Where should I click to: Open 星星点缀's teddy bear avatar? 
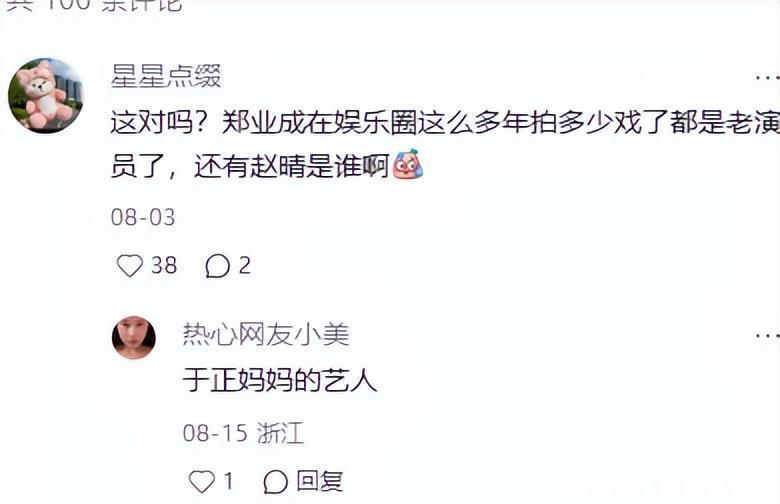click(x=45, y=95)
